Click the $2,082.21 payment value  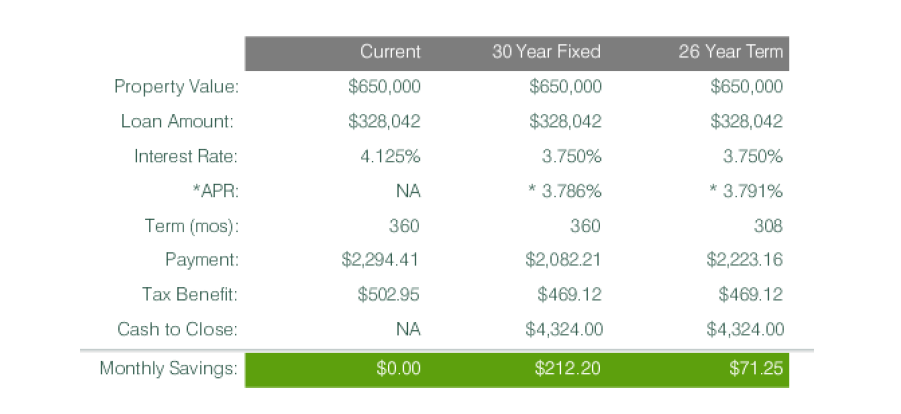(x=563, y=260)
